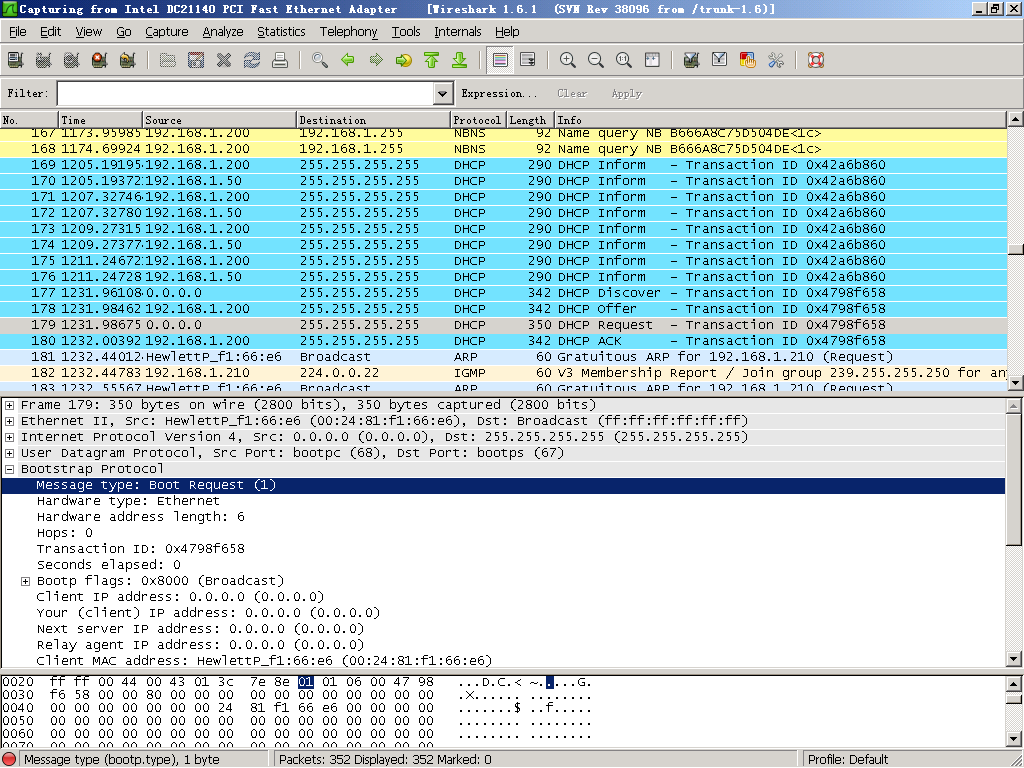Image resolution: width=1024 pixels, height=768 pixels.
Task: Edit coloring rules toolbar icon
Action: 748,60
